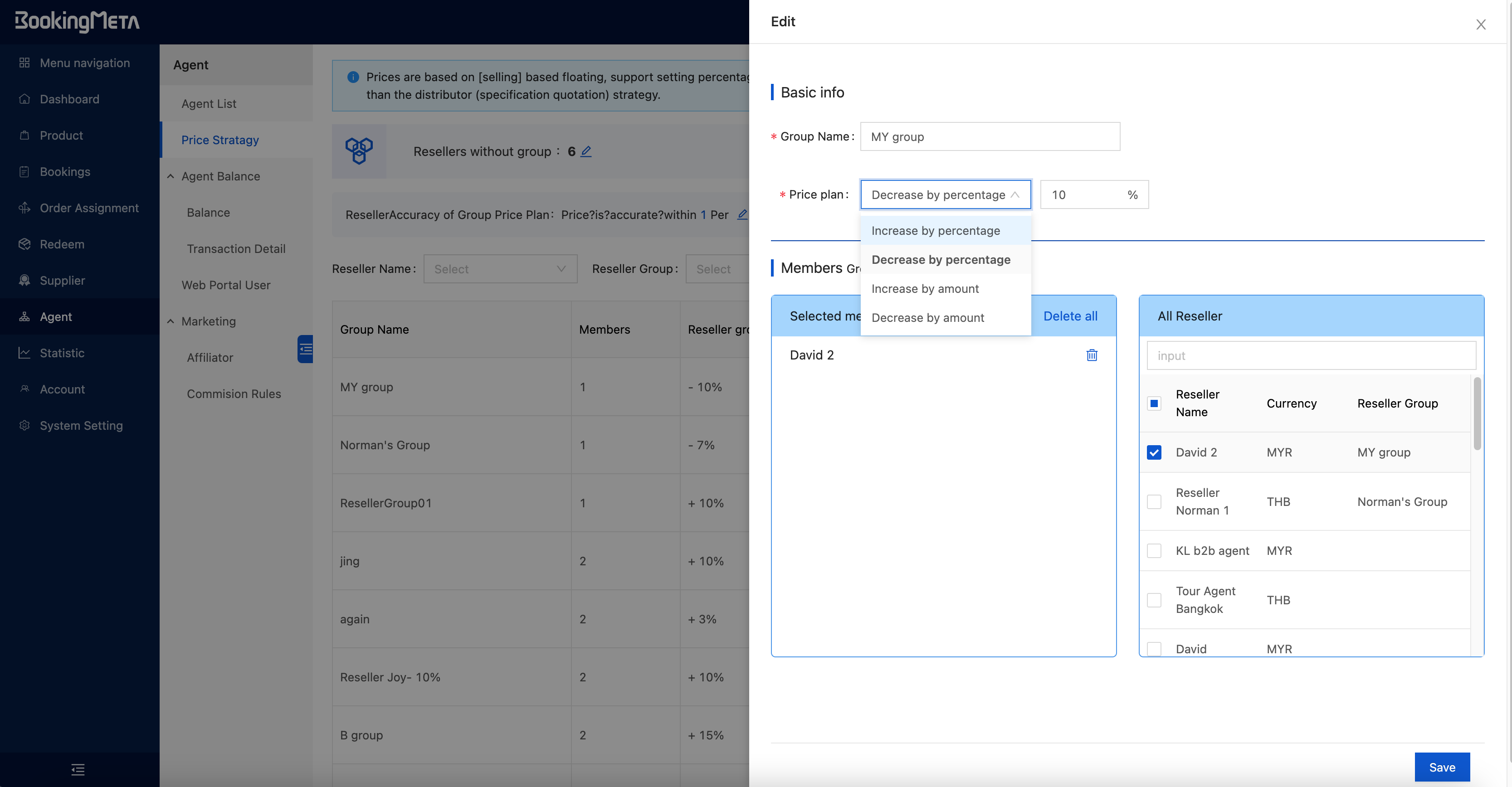Image resolution: width=1512 pixels, height=787 pixels.
Task: Click the Save button
Action: [1442, 767]
